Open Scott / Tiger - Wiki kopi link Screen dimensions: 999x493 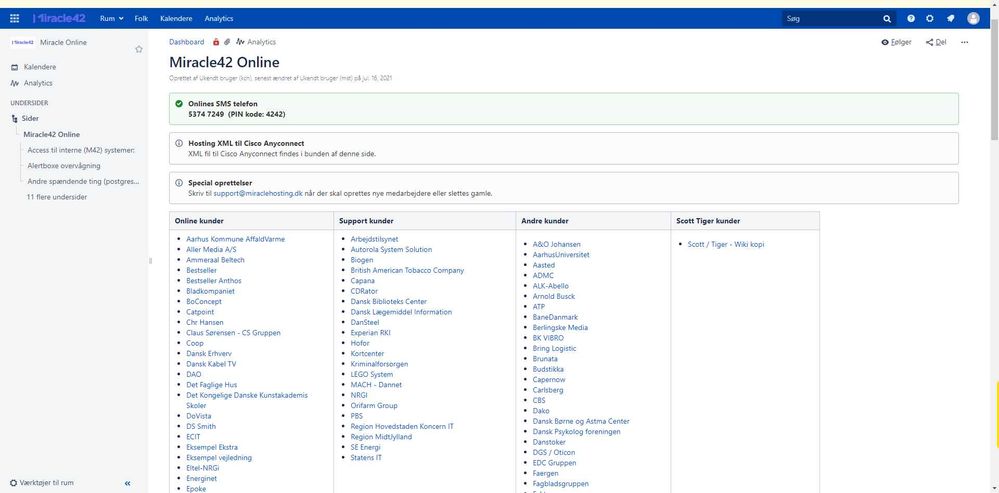click(726, 244)
